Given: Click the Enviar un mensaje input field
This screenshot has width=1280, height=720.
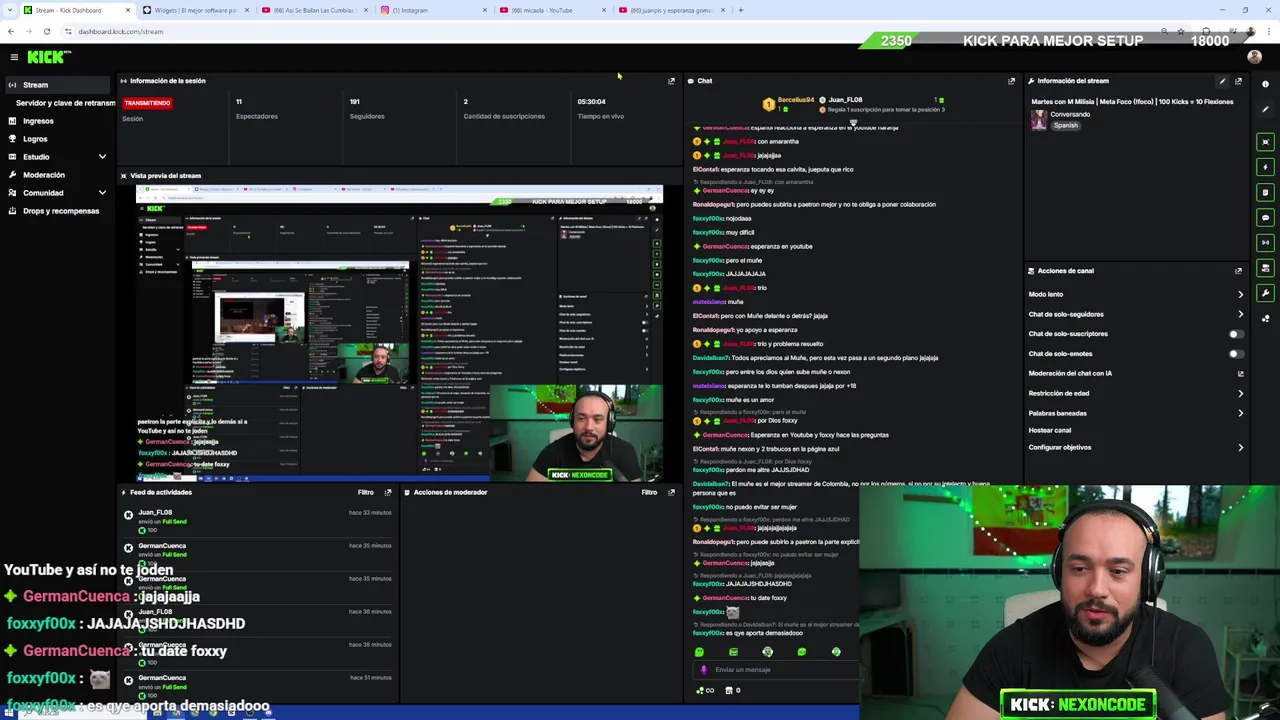Looking at the screenshot, I should (x=775, y=670).
